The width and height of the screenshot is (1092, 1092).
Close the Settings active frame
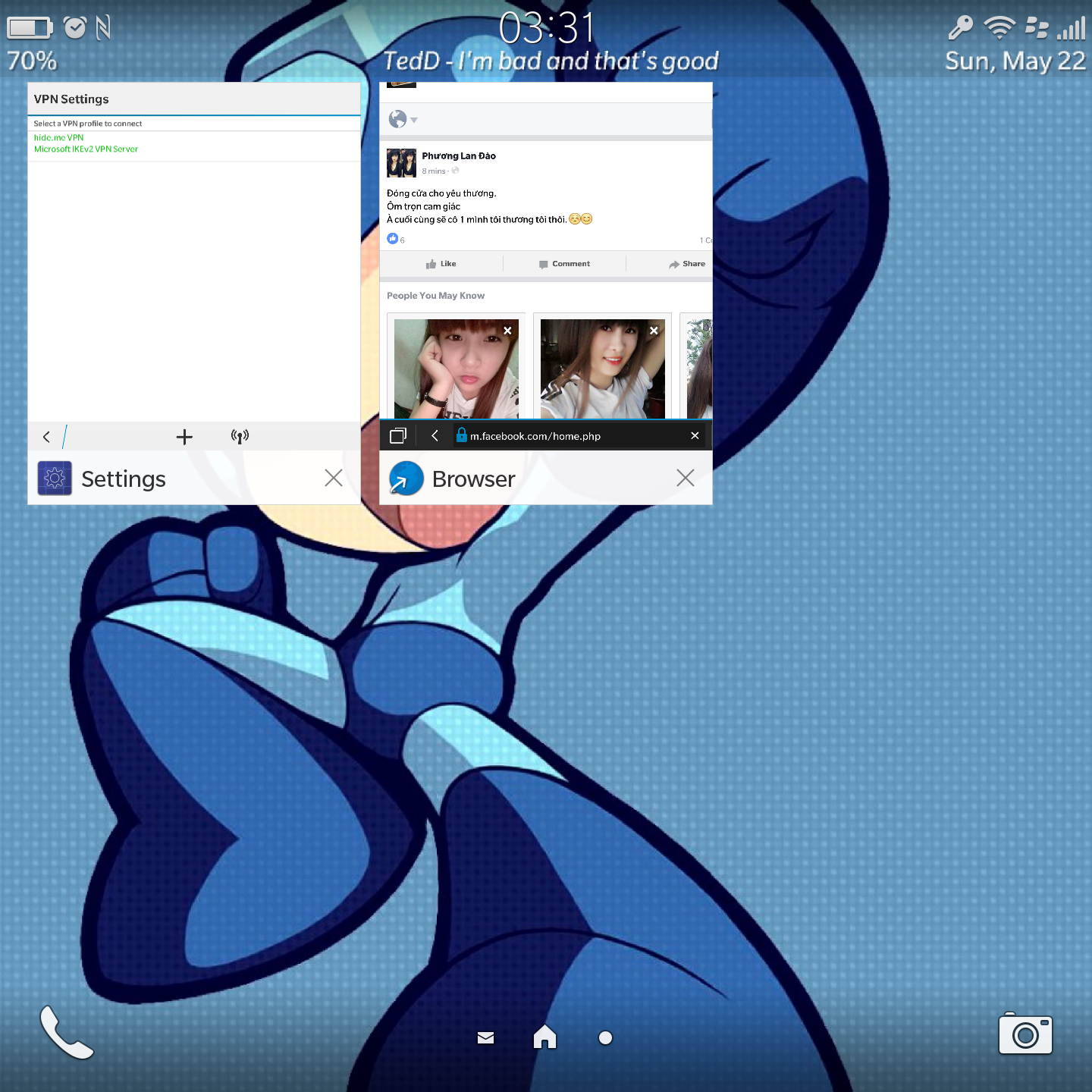[x=334, y=478]
